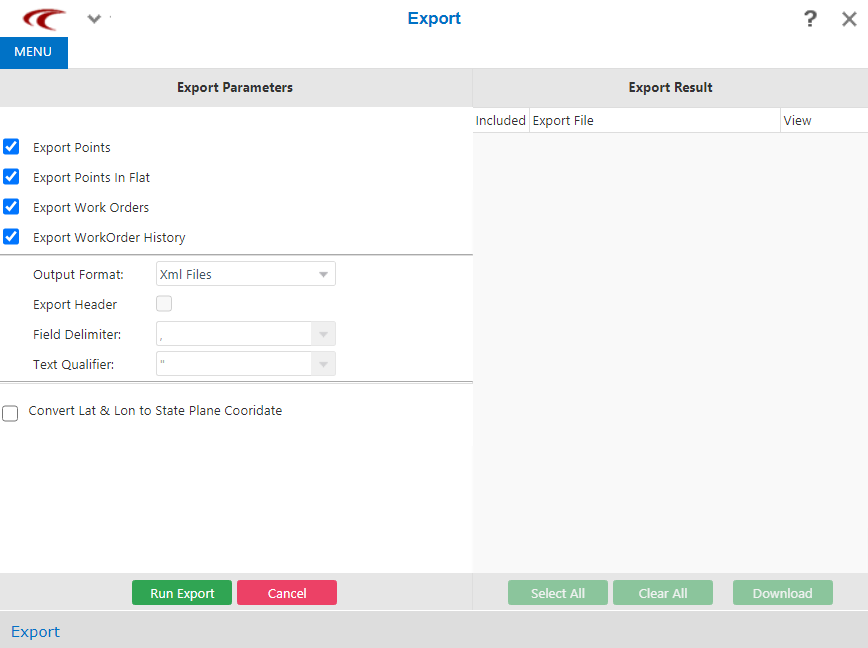Click Select All in Export Result
868x648 pixels.
(x=557, y=592)
